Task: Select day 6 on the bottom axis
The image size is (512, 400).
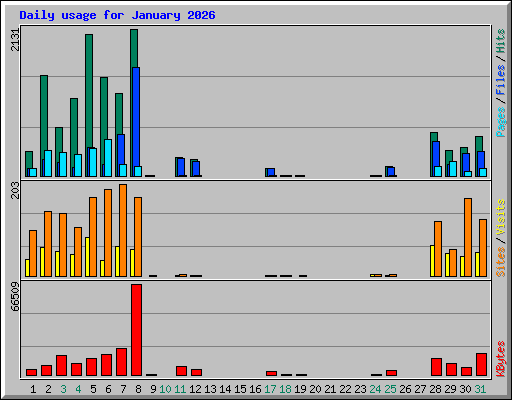Action: (x=108, y=389)
